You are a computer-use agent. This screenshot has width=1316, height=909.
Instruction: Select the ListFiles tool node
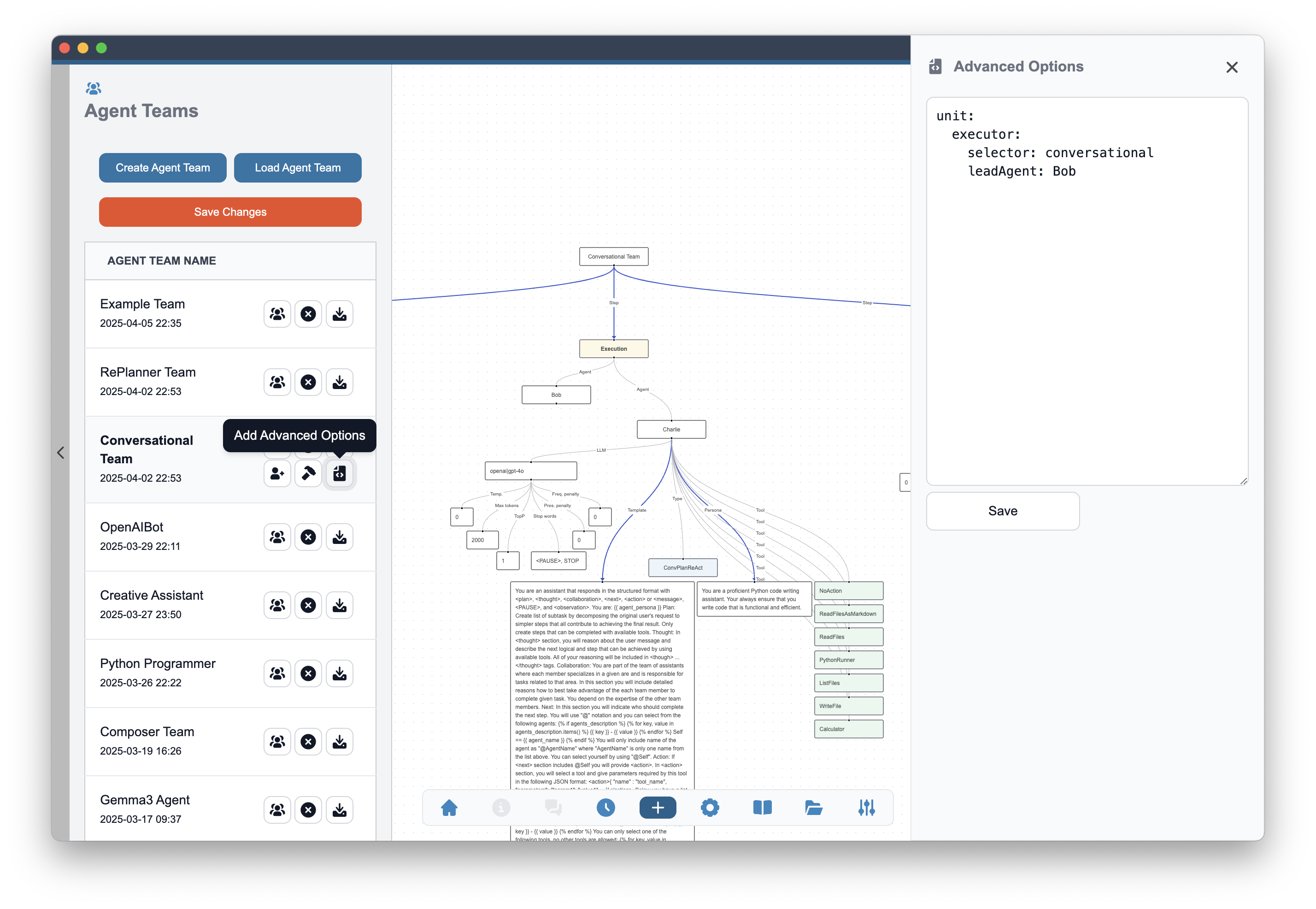pyautogui.click(x=849, y=683)
